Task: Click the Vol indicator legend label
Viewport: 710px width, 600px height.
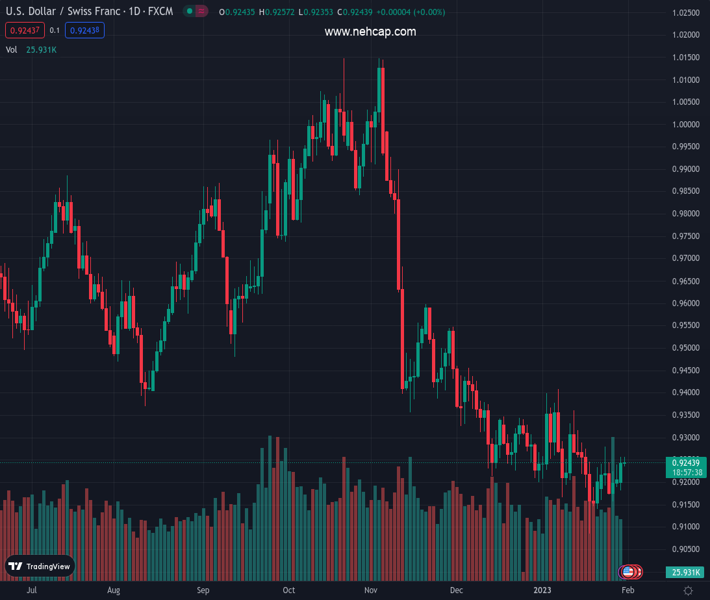Action: coord(12,49)
